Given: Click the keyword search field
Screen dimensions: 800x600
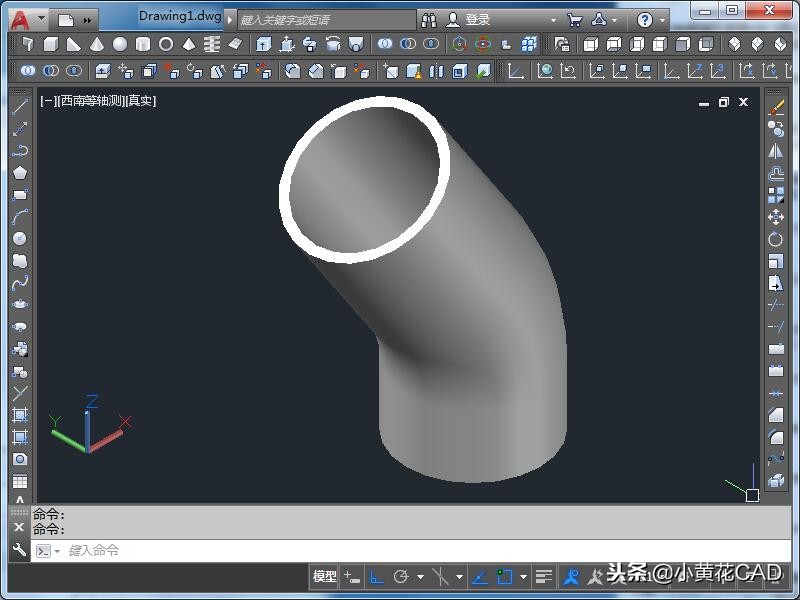Looking at the screenshot, I should [x=327, y=20].
